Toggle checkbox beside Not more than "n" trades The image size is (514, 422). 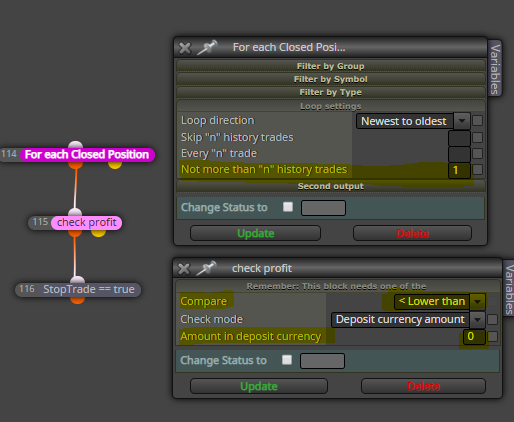click(478, 170)
